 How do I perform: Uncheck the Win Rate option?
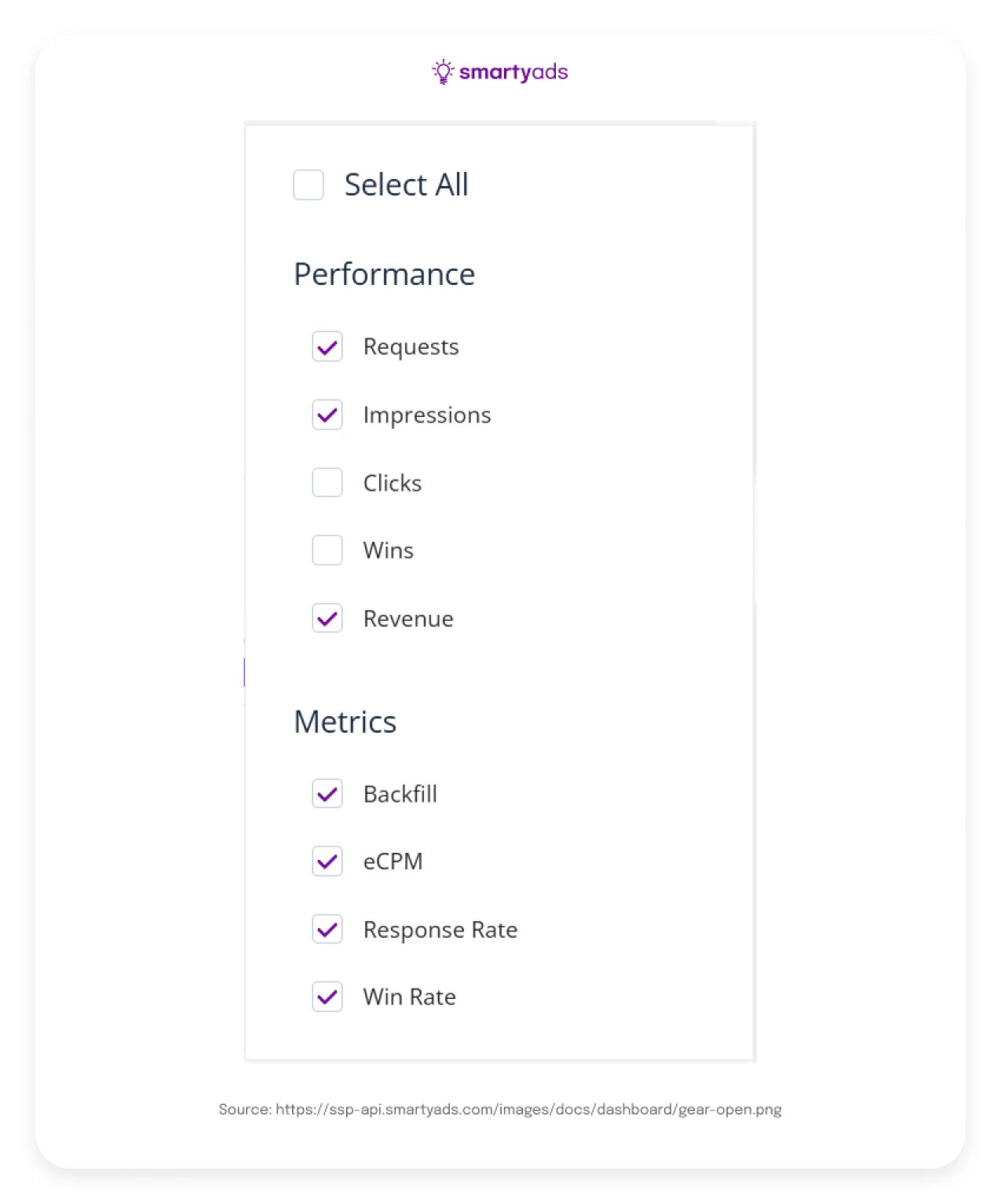click(x=327, y=997)
